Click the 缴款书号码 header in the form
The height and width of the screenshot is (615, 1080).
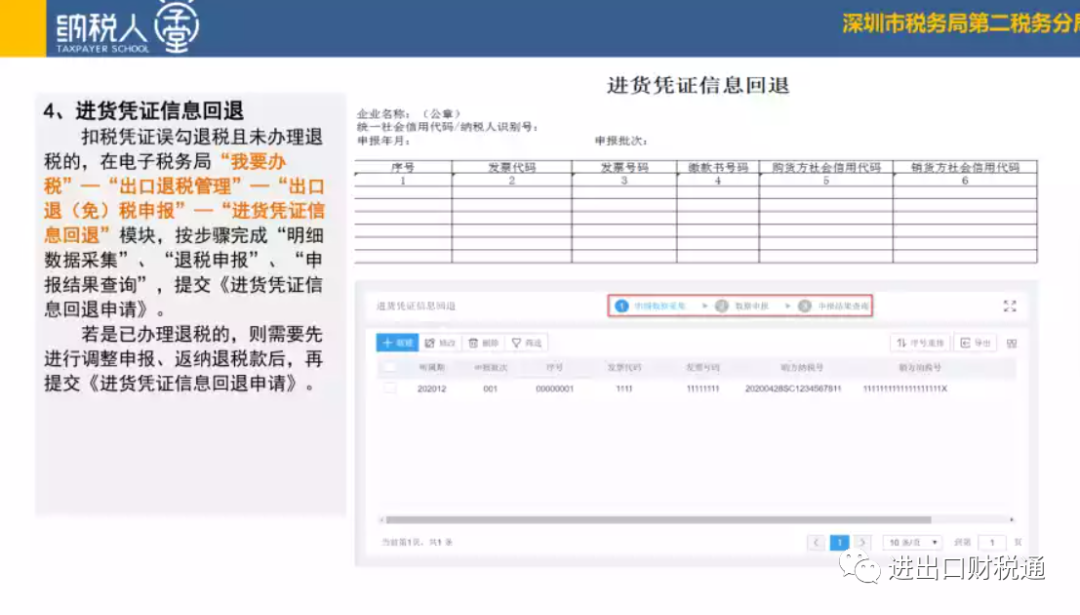click(718, 167)
